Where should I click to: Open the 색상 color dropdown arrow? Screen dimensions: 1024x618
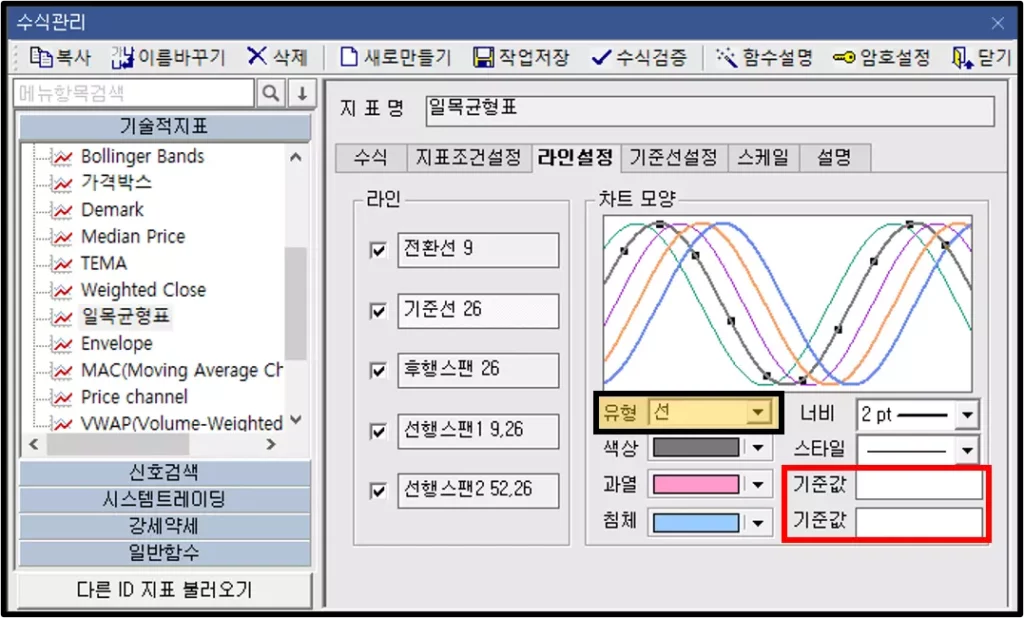tap(758, 448)
